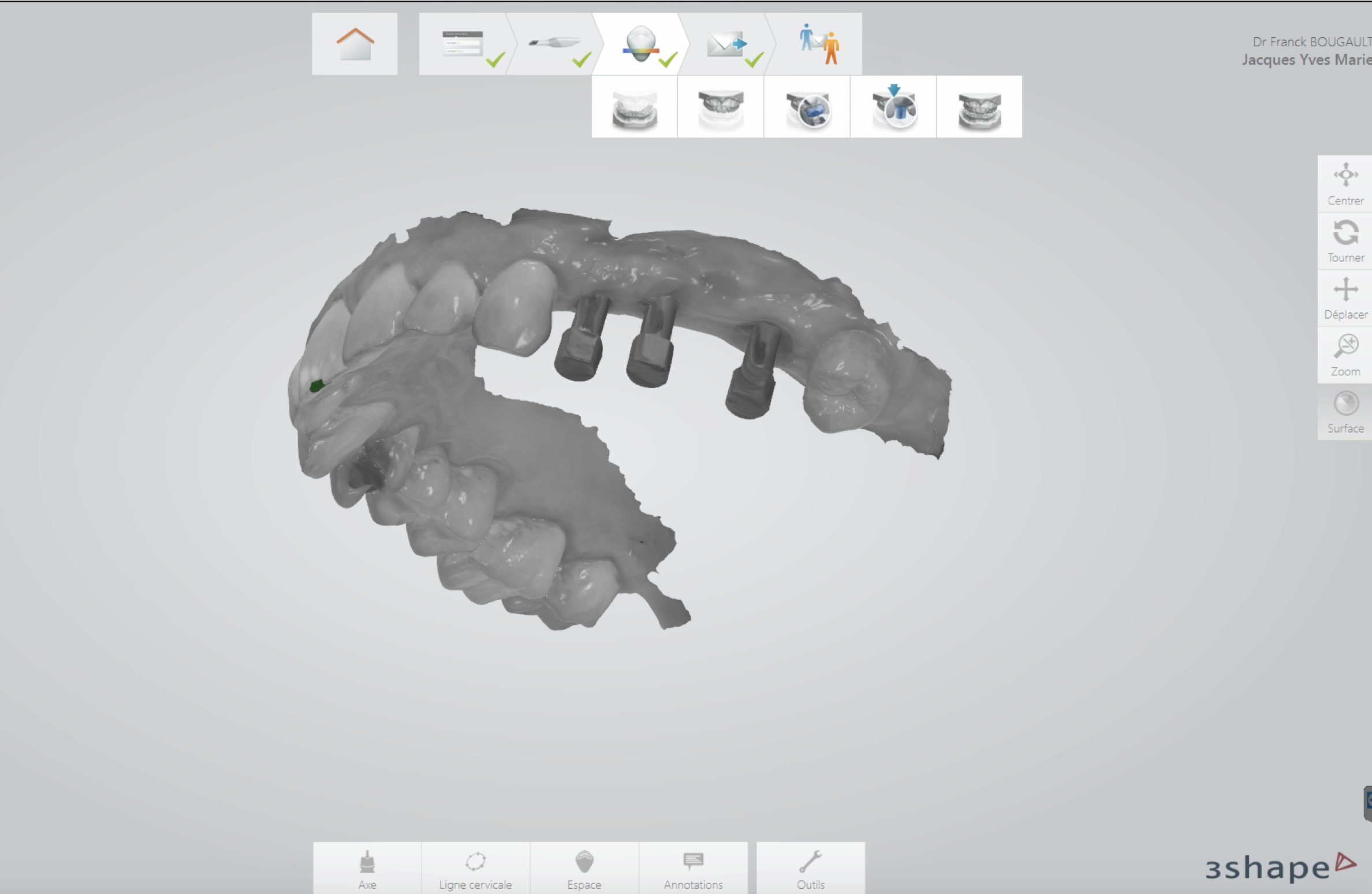Activate the Zoom magnifier tool
The height and width of the screenshot is (894, 1372).
(x=1345, y=355)
